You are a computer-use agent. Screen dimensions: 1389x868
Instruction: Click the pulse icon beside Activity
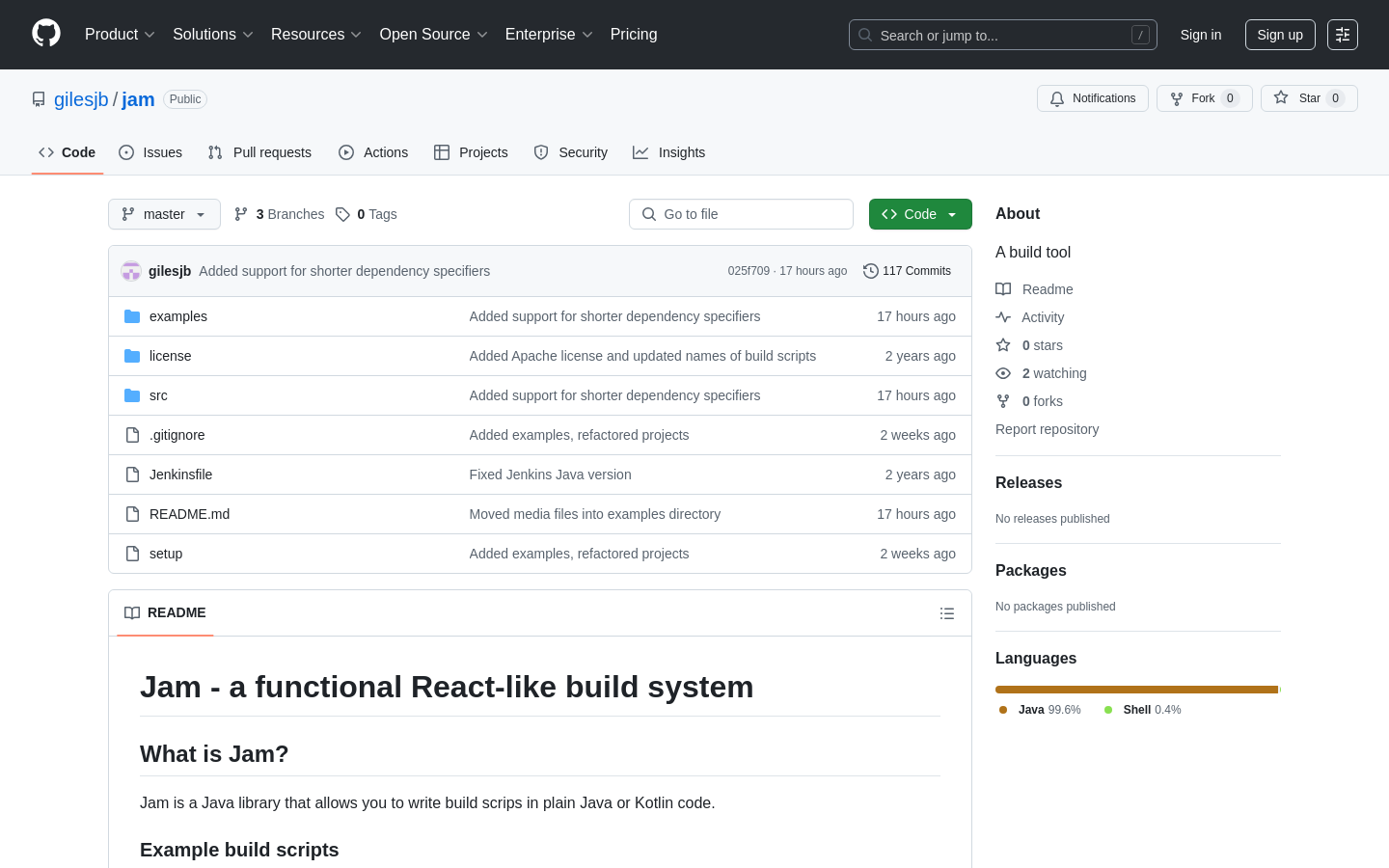[1003, 317]
